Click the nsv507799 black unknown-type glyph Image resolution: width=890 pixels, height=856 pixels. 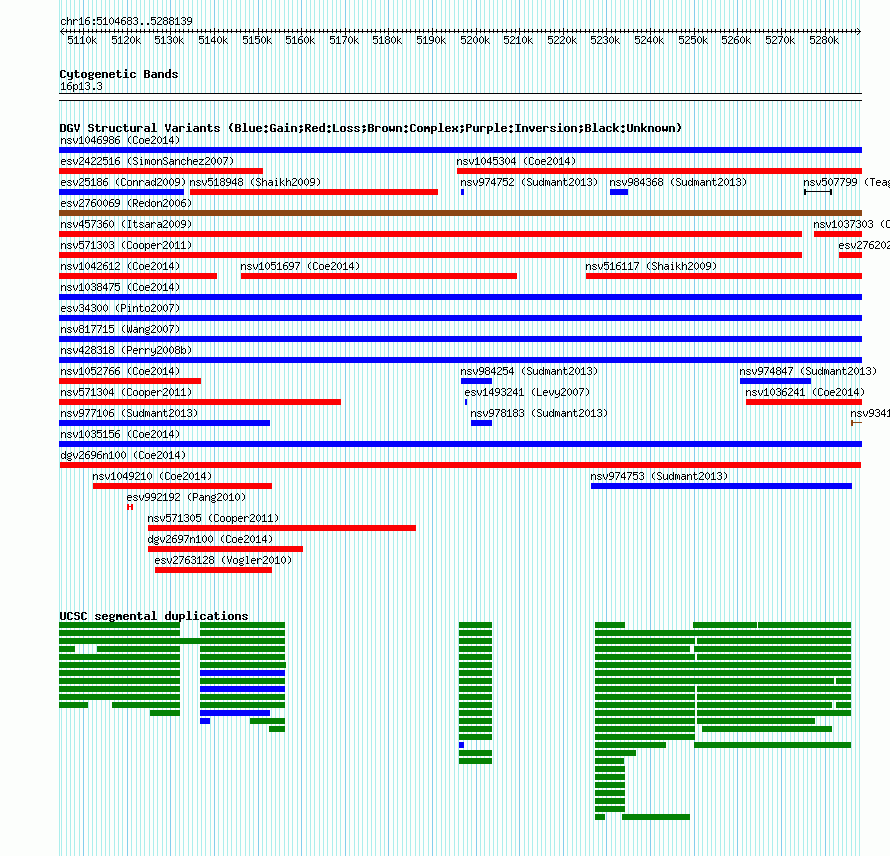pyautogui.click(x=818, y=192)
